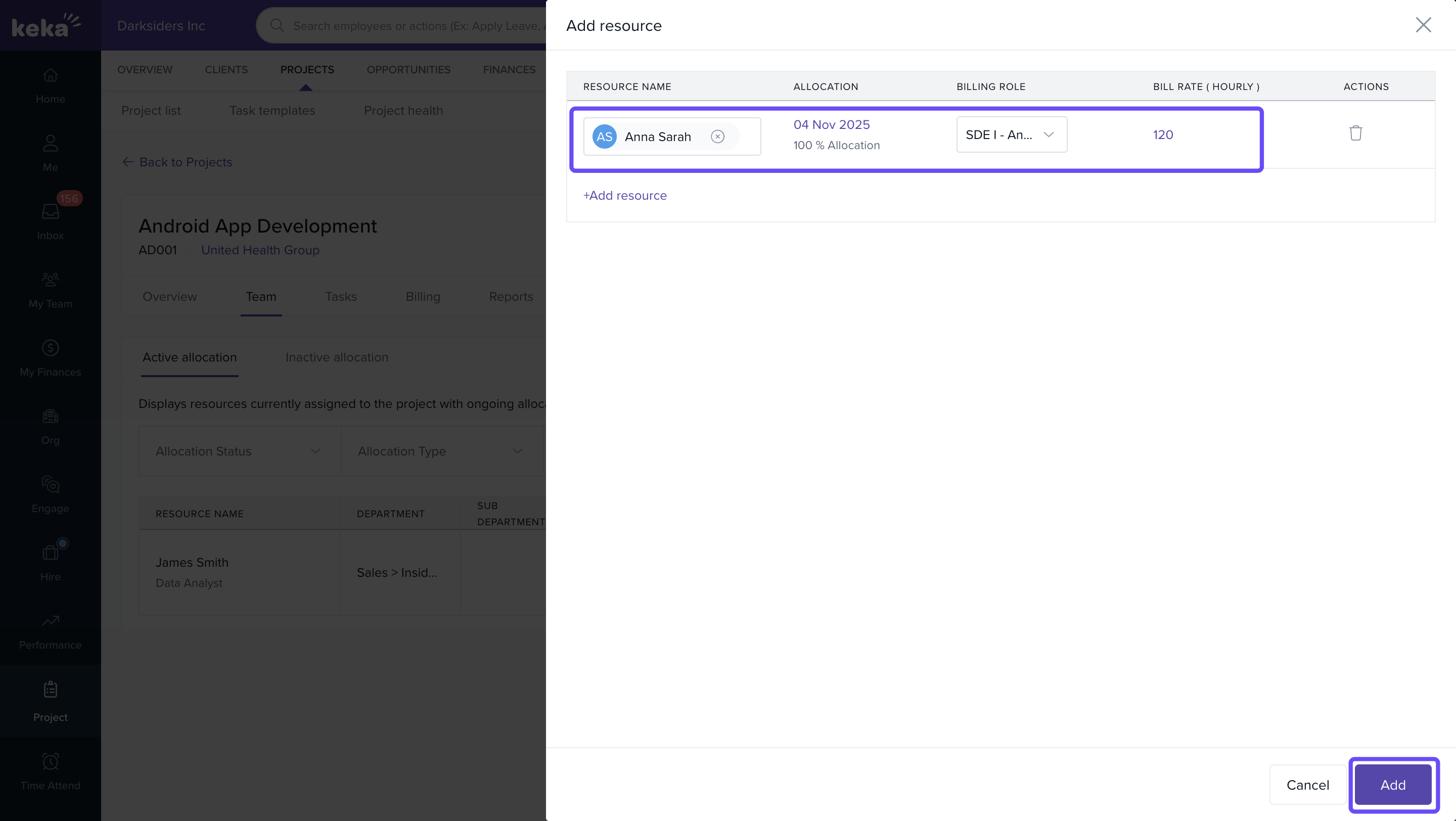This screenshot has width=1456, height=821.
Task: Delete the Anna Sarah resource row
Action: coord(1355,133)
